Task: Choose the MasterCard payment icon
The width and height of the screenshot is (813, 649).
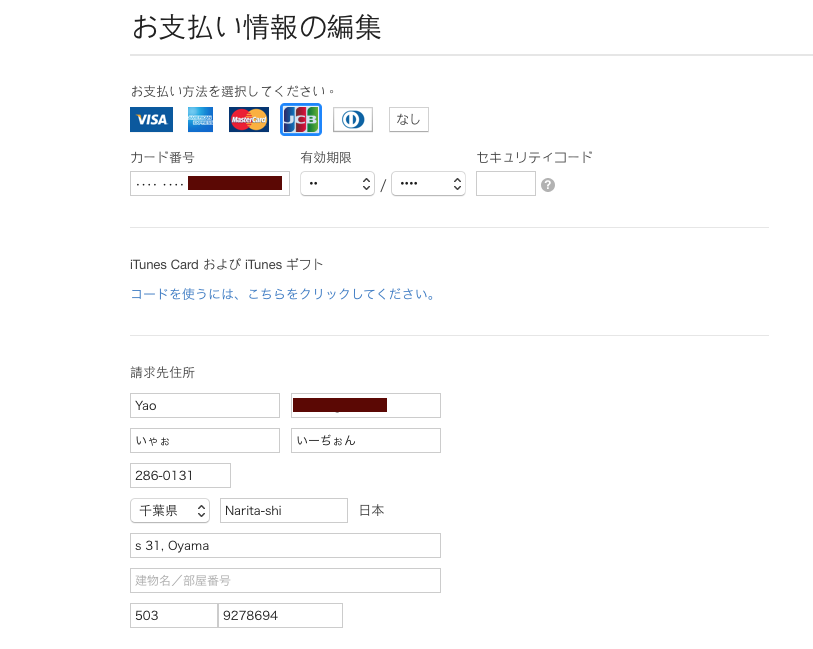Action: pyautogui.click(x=248, y=119)
